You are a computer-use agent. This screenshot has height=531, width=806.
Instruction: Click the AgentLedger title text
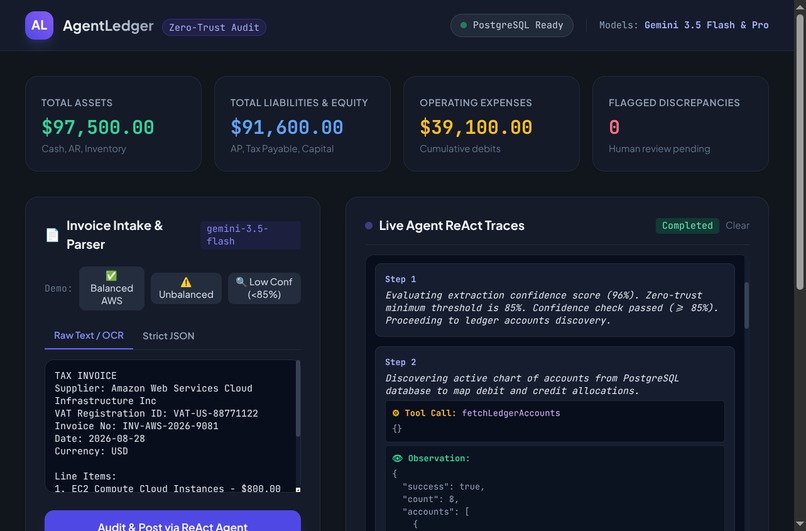tap(108, 26)
